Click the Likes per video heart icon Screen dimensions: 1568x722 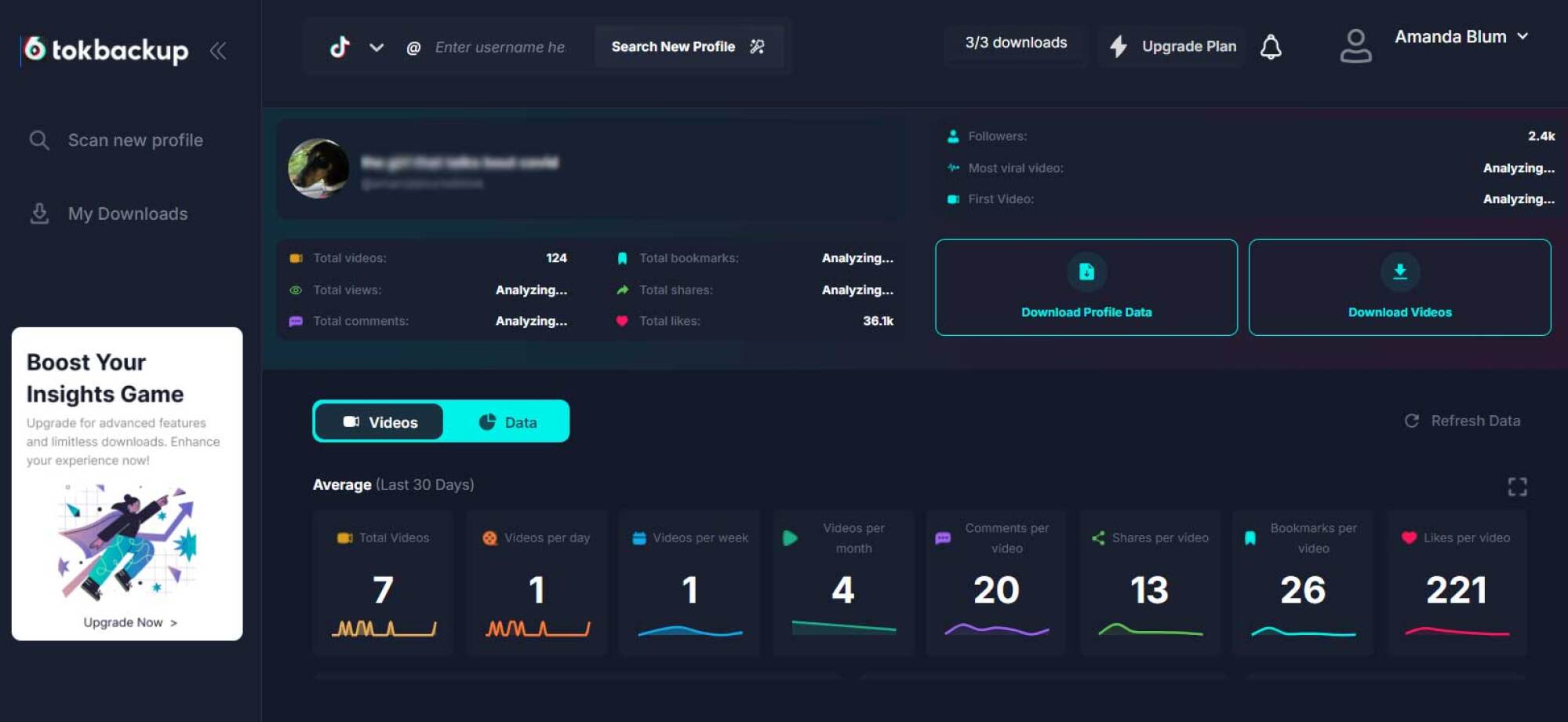pyautogui.click(x=1409, y=538)
